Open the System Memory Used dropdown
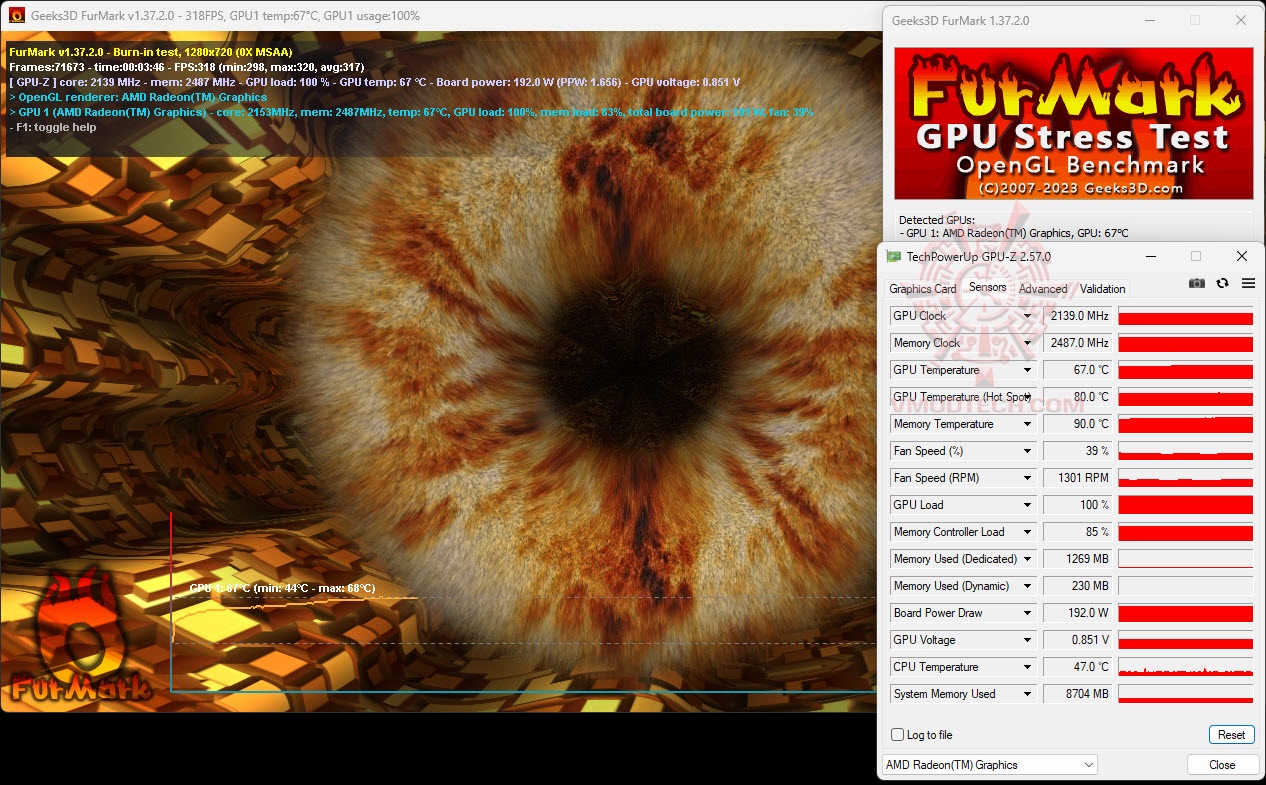The height and width of the screenshot is (785, 1266). coord(1027,694)
